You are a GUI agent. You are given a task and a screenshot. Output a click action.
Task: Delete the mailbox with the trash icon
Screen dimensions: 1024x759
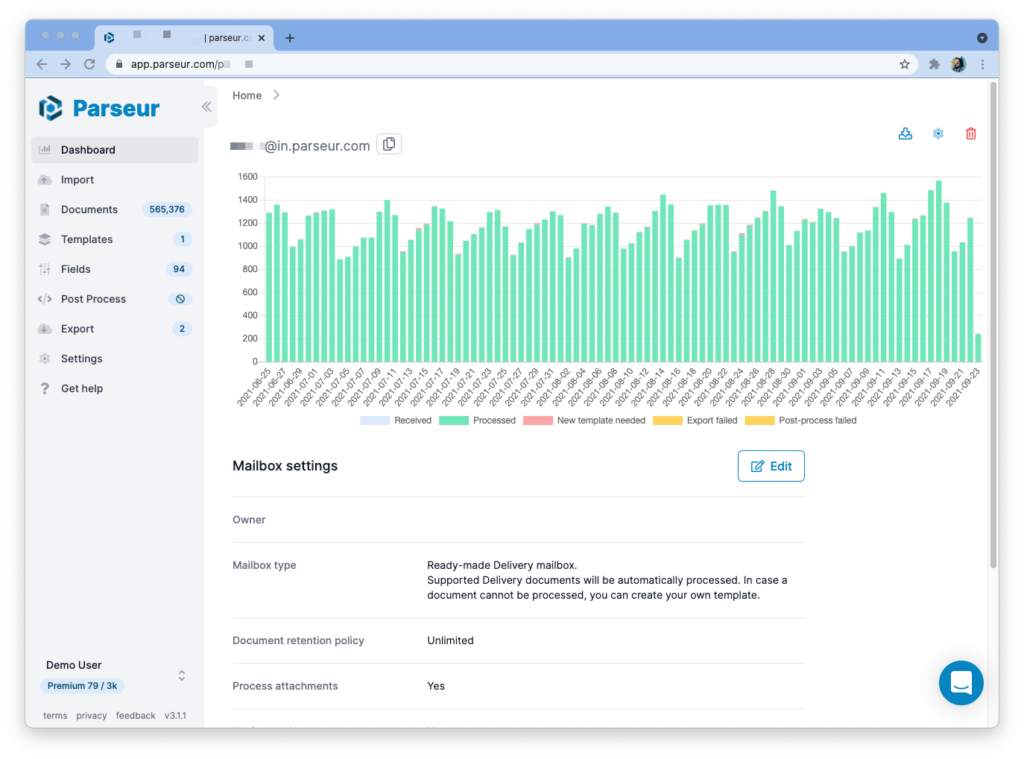970,132
